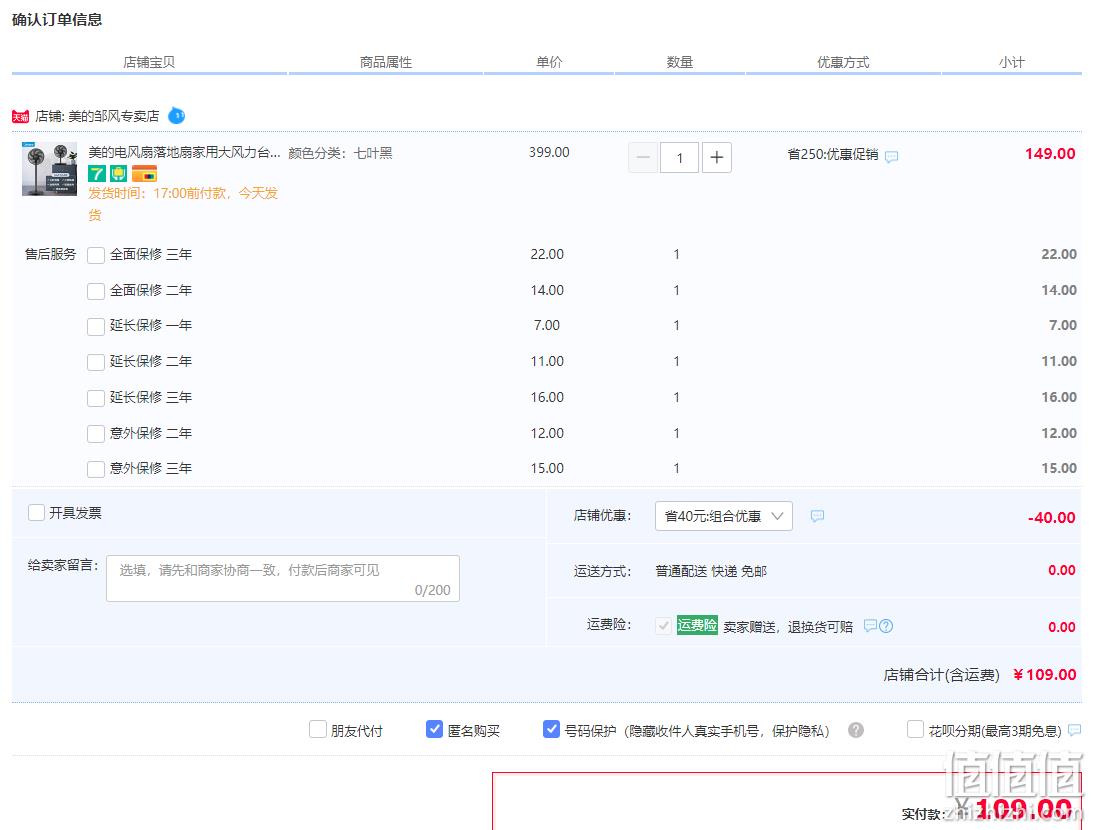Click the 省250:优惠促销 promotion text
This screenshot has width=1093, height=830.
click(x=833, y=154)
